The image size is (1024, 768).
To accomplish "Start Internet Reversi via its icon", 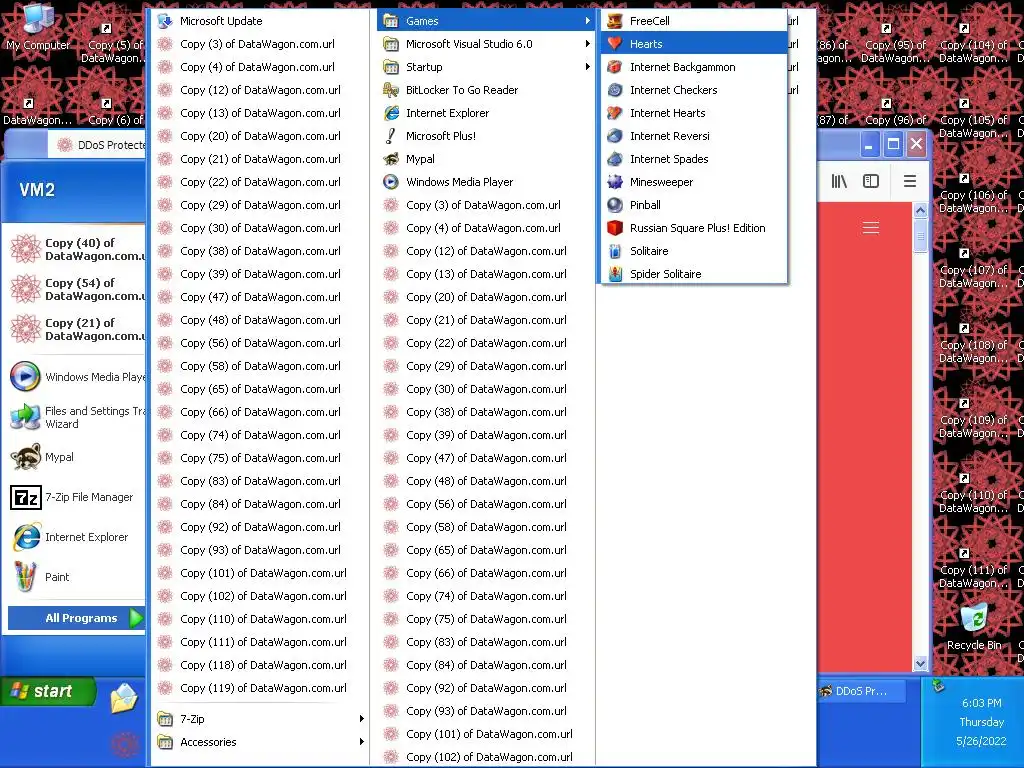I will tap(615, 136).
